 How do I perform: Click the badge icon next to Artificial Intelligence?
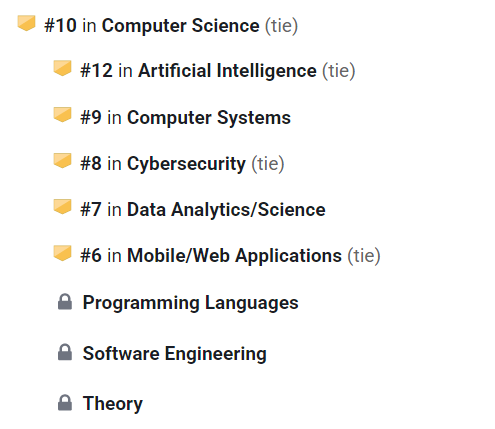point(62,68)
